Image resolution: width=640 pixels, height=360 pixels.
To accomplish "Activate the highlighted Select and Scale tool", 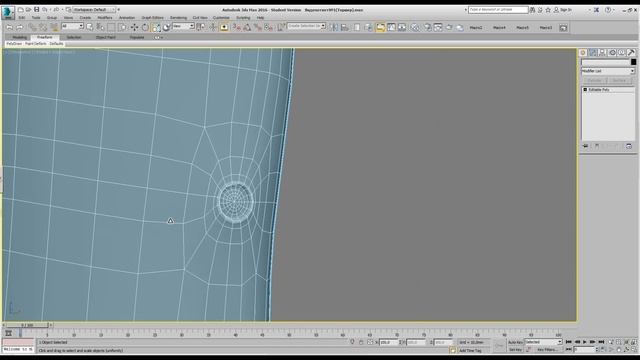I will tap(156, 27).
